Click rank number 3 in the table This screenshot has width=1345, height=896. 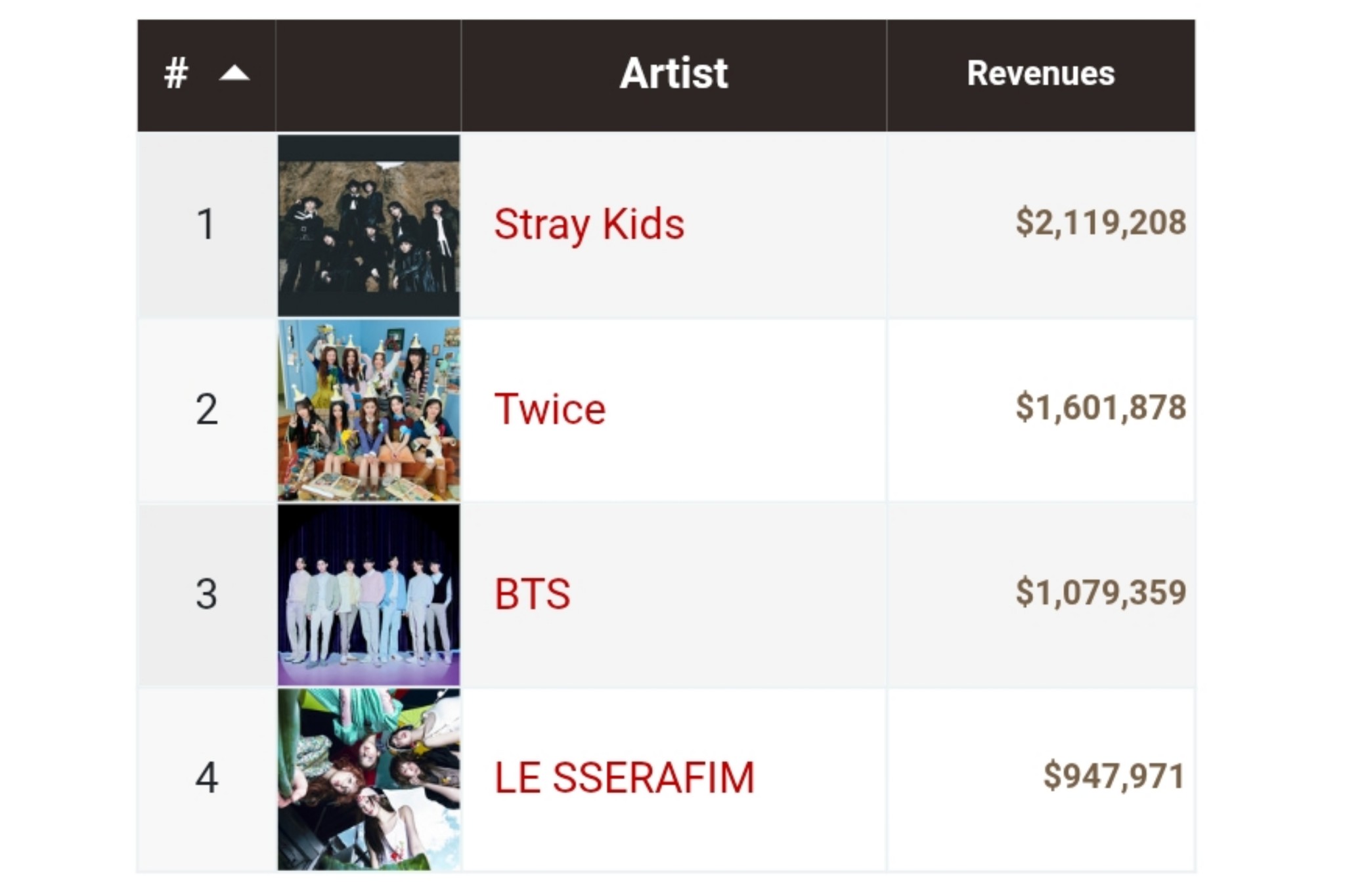(206, 594)
